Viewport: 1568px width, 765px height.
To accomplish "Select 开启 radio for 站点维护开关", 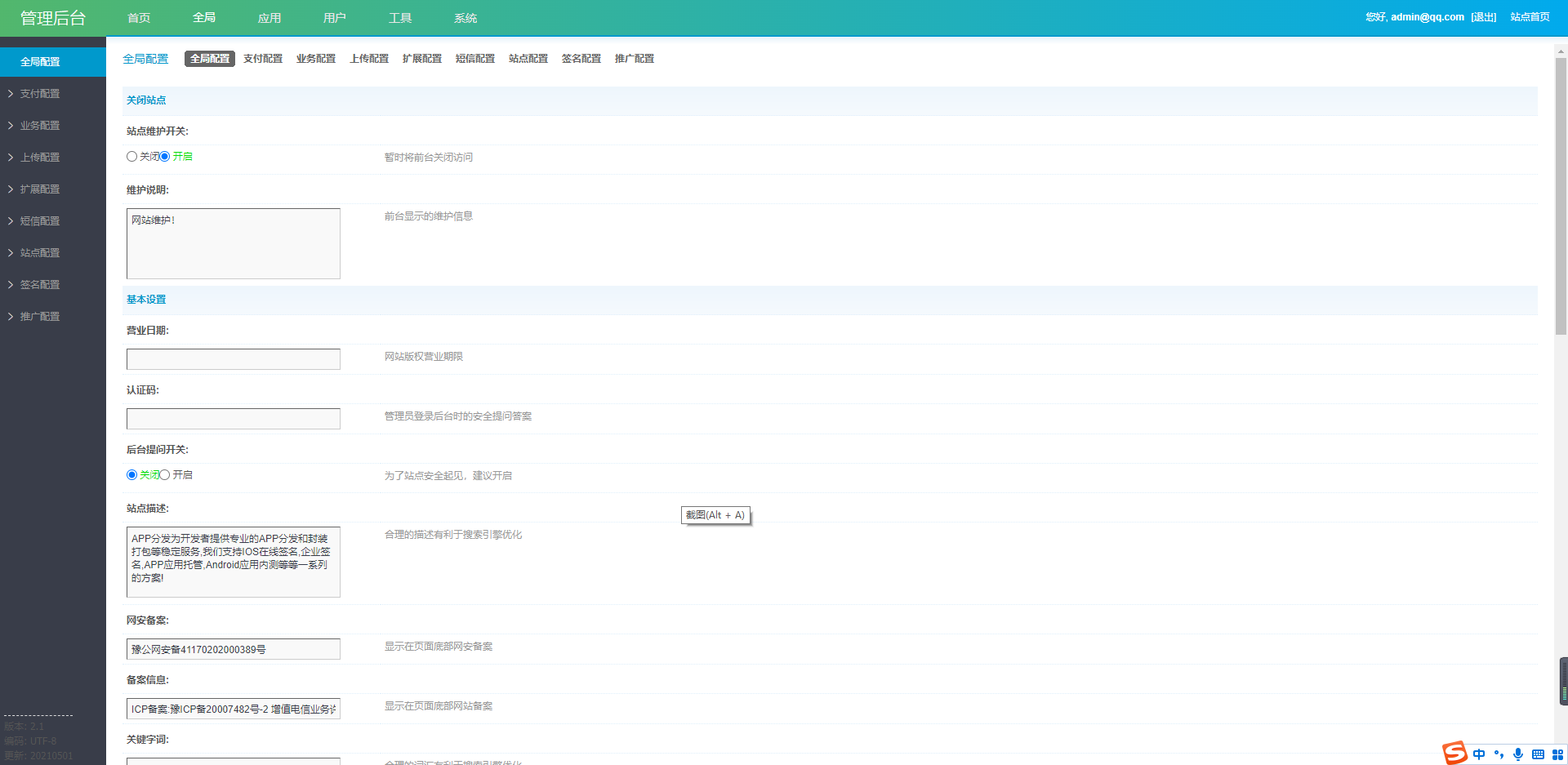I will 165,157.
